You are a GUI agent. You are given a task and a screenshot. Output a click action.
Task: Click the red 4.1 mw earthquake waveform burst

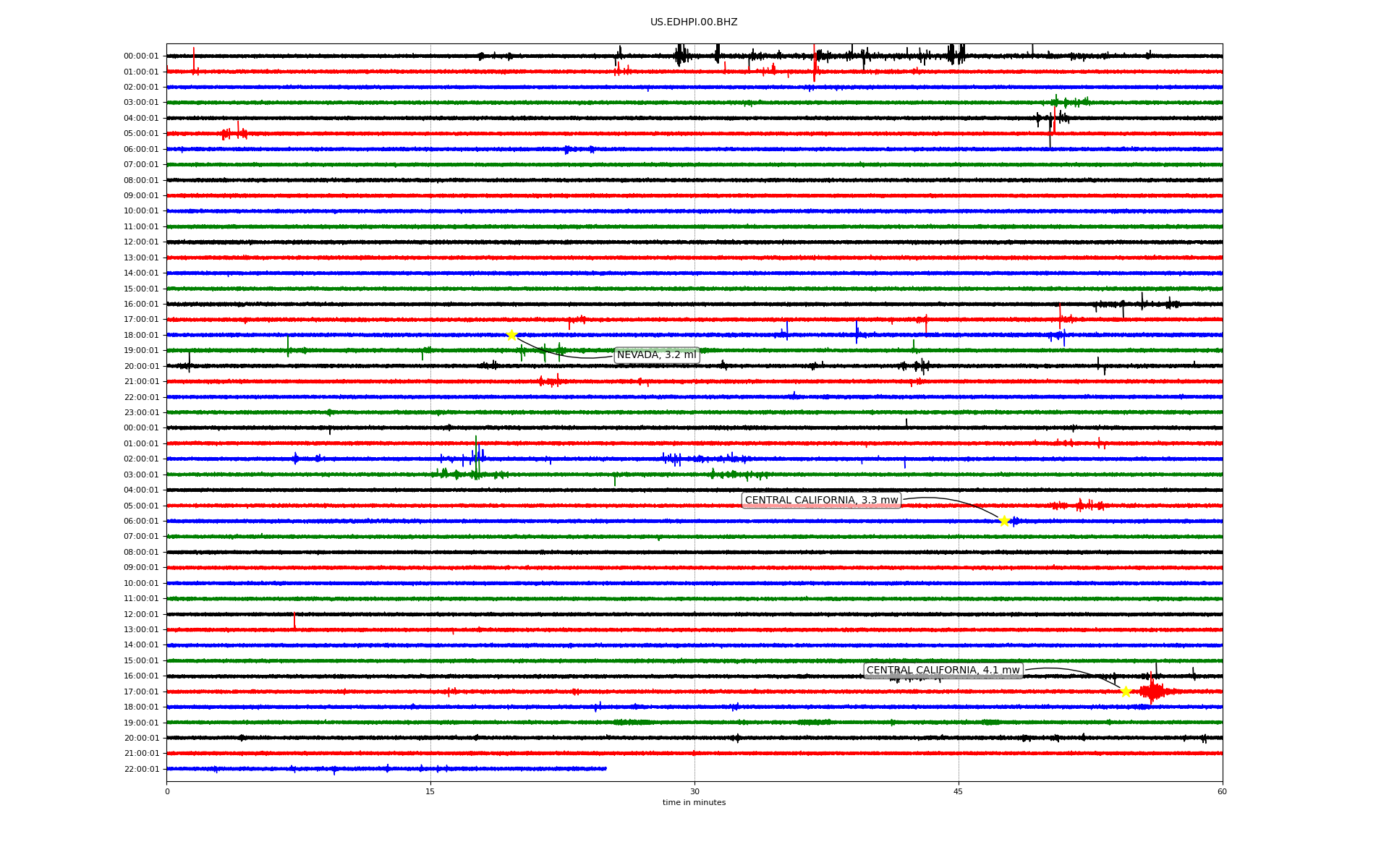click(1152, 692)
